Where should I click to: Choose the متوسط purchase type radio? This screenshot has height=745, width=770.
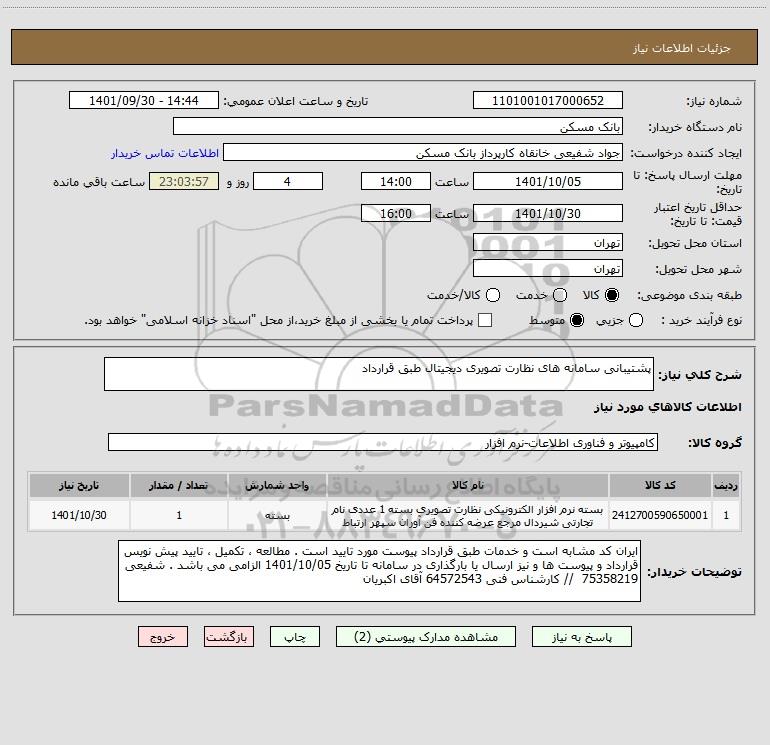[577, 320]
